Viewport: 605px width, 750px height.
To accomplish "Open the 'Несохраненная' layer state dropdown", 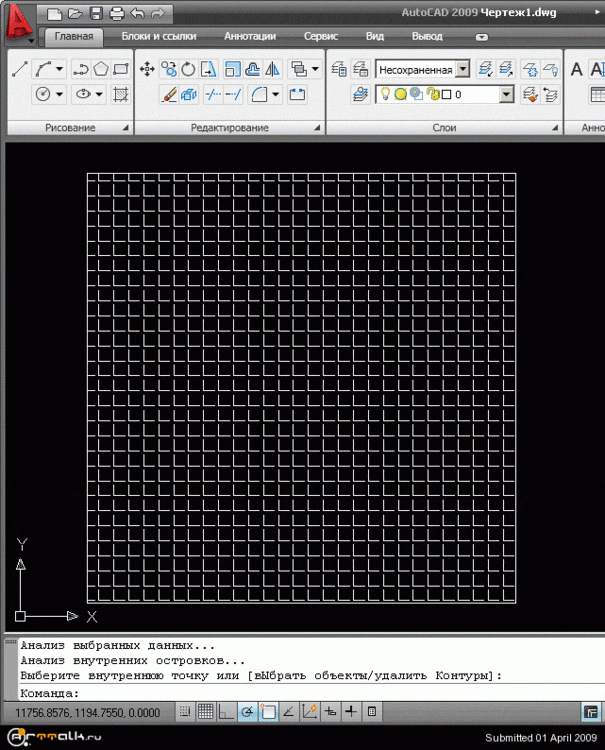I will click(462, 69).
